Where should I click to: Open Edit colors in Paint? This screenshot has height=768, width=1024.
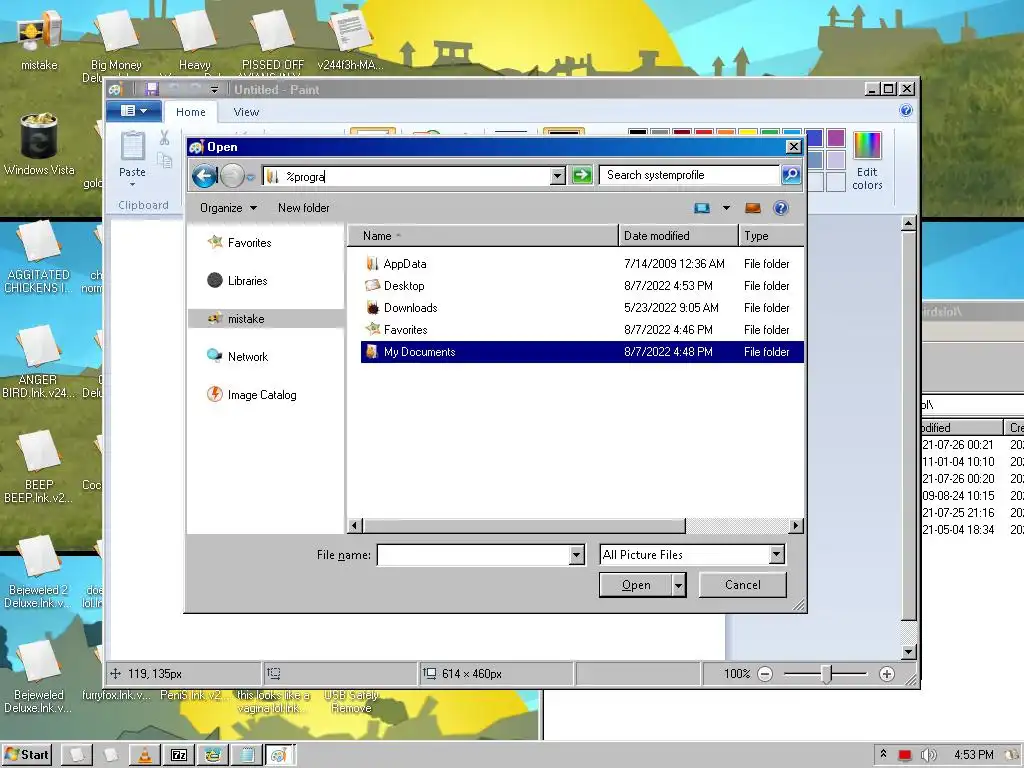pyautogui.click(x=867, y=161)
